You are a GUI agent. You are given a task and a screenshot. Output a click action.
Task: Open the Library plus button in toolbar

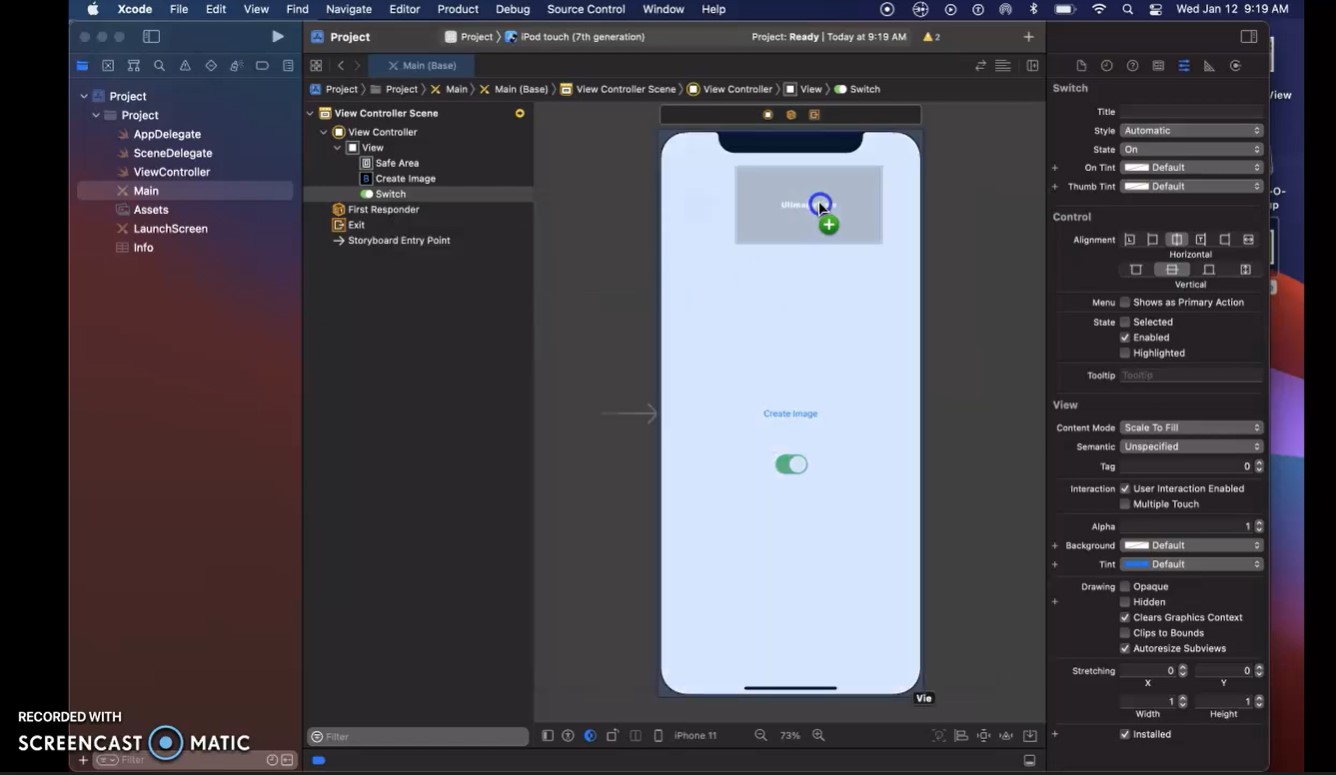[1028, 37]
